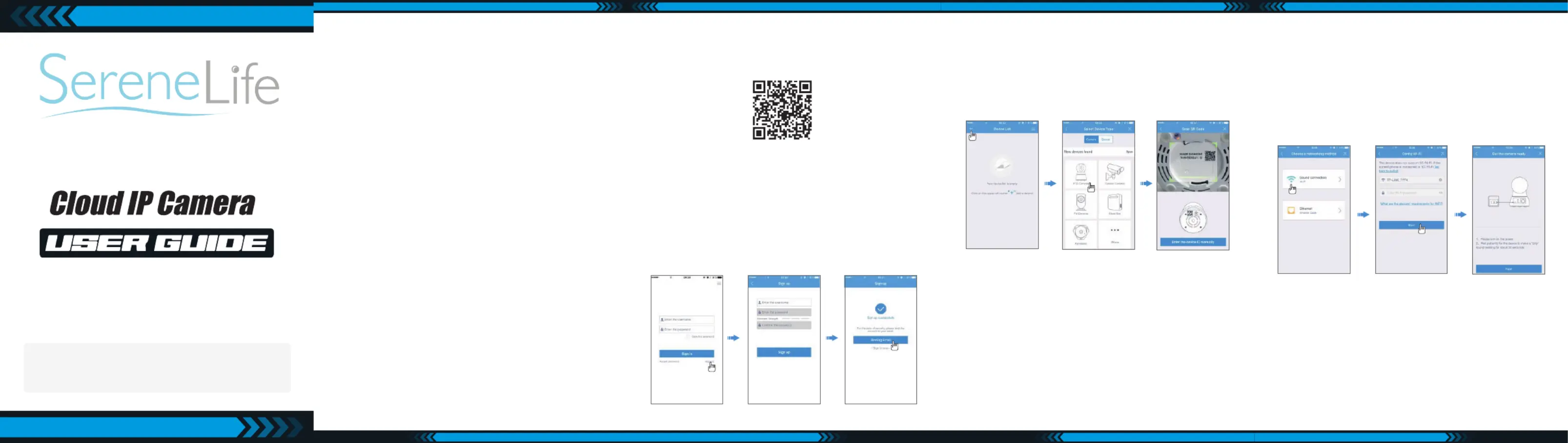Check the Save the password checkbox
Viewport: 1568px width, 443px height.
689,337
